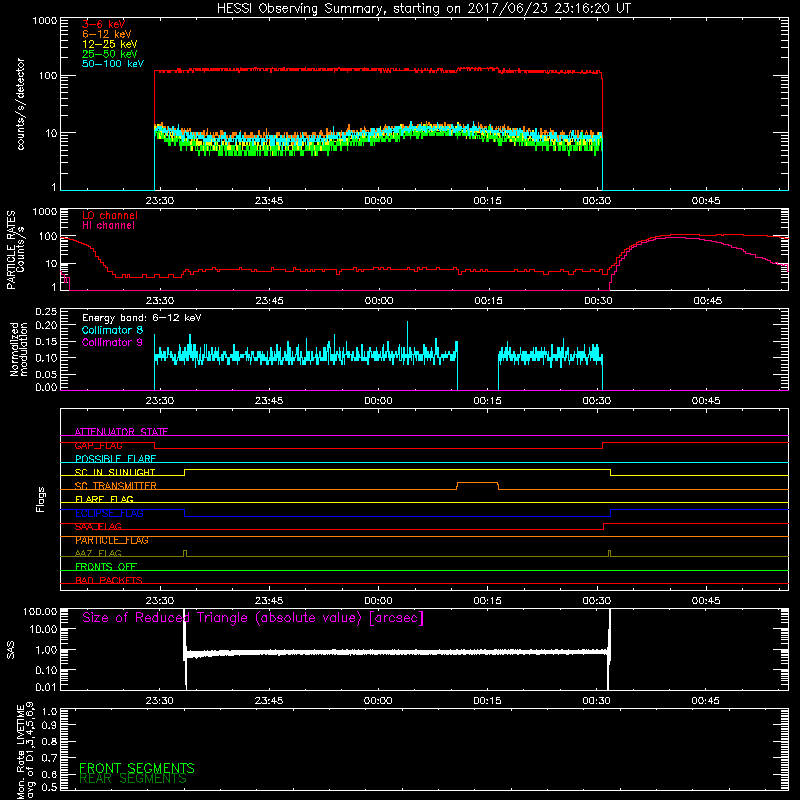Click the vertical Flags axis title
Screen dimensions: 800x800
[x=41, y=499]
